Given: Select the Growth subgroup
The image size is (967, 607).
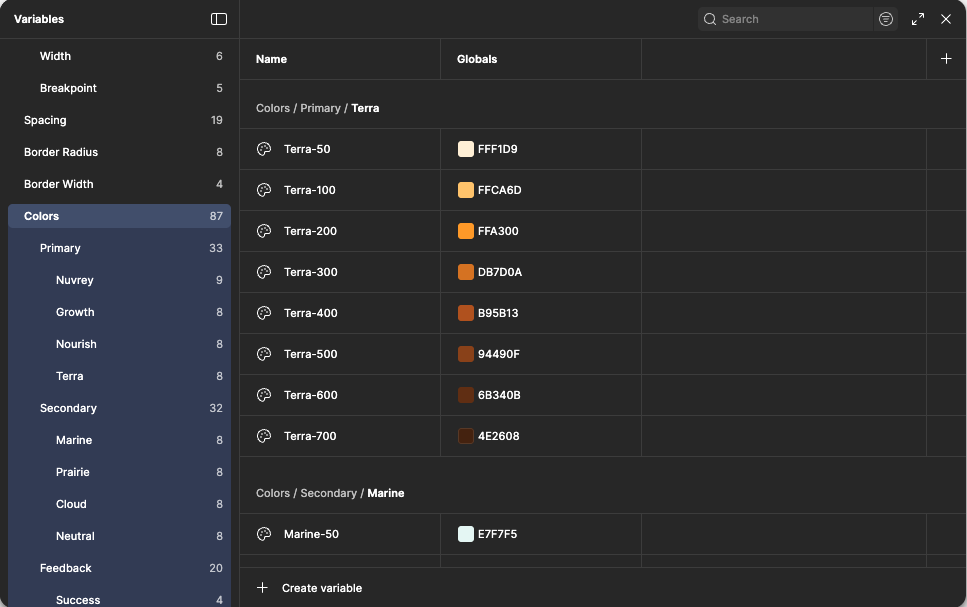Looking at the screenshot, I should click(120, 312).
